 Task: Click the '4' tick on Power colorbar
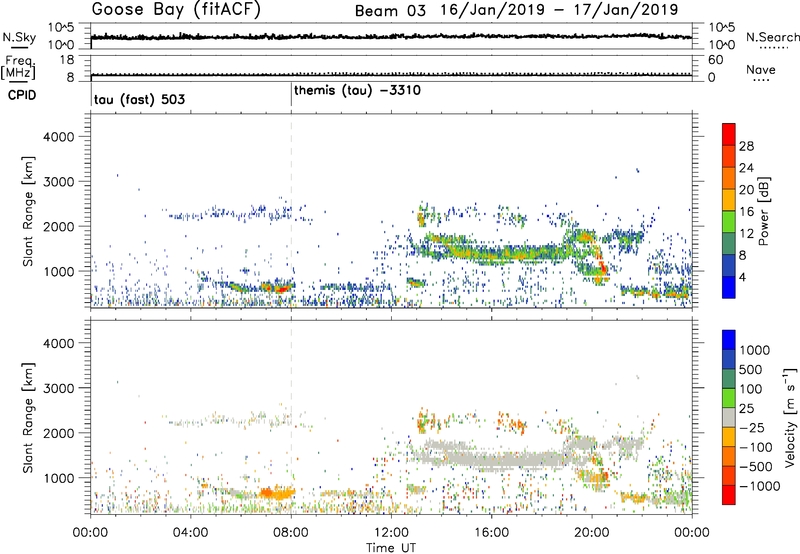(742, 278)
